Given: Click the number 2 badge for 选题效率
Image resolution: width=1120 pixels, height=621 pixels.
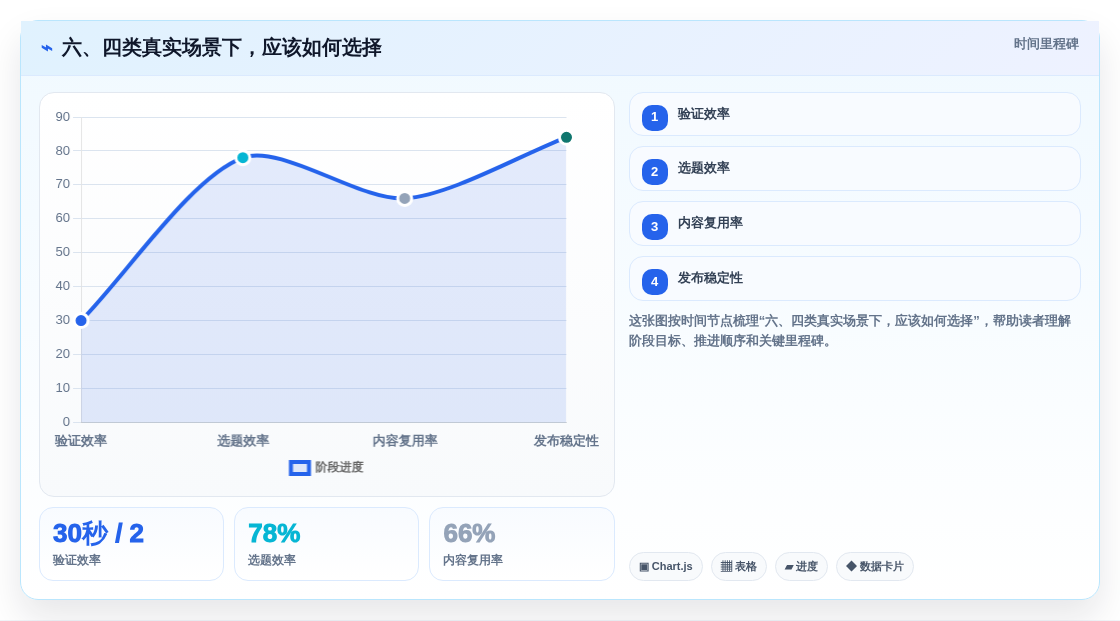Looking at the screenshot, I should [654, 172].
